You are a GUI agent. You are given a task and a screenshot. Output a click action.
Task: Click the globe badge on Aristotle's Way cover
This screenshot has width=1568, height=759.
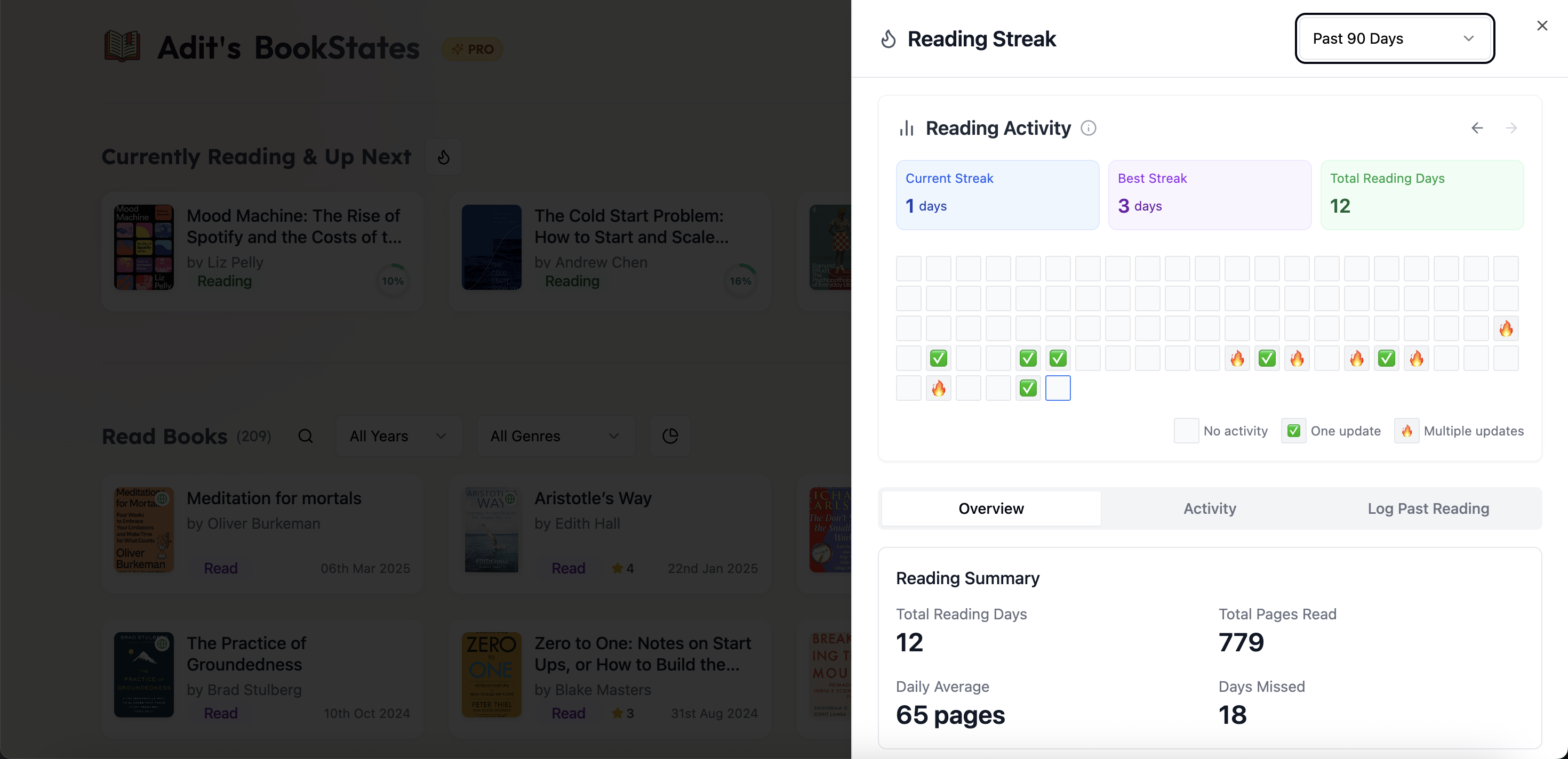pos(510,499)
